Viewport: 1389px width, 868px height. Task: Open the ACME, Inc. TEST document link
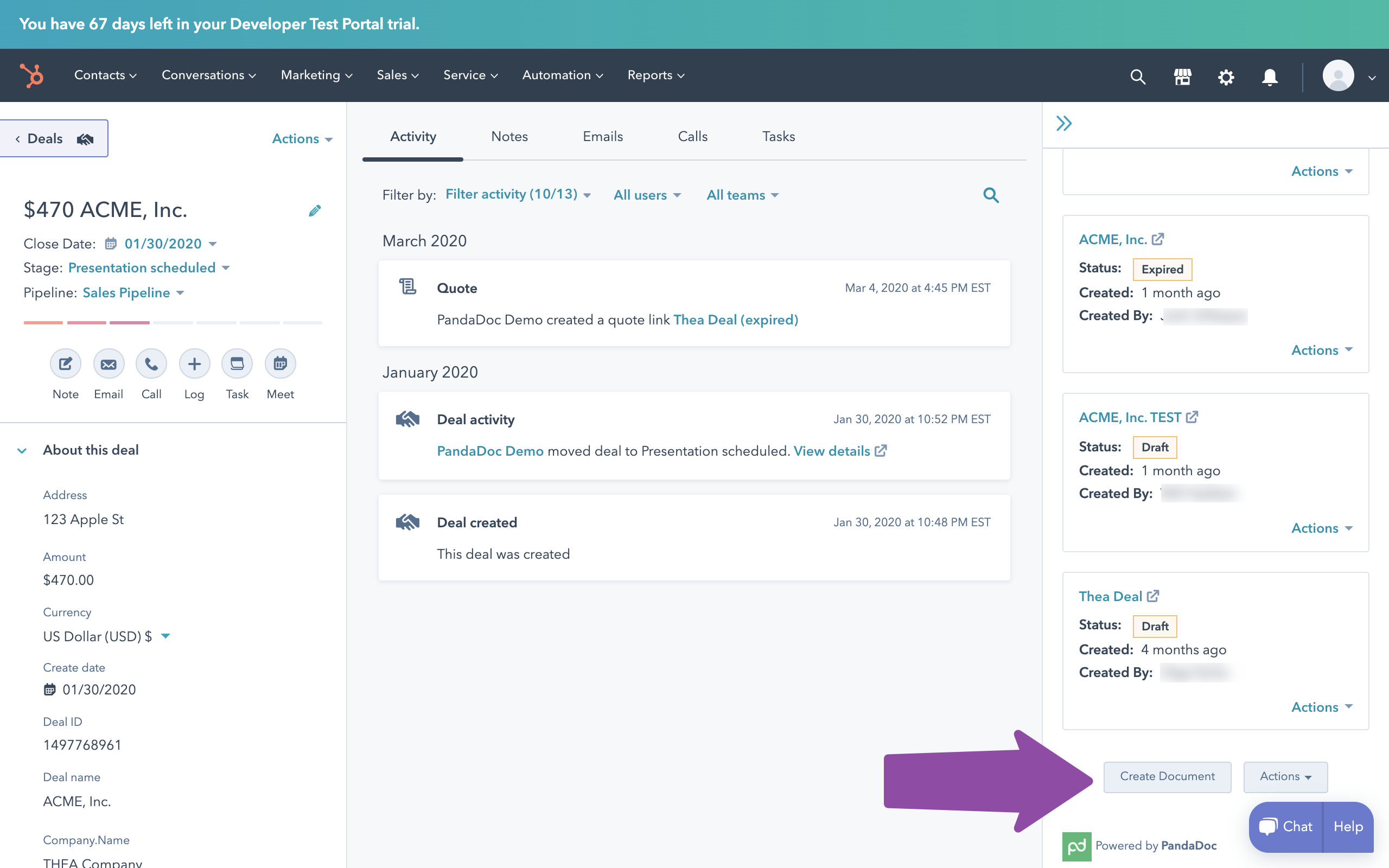click(1130, 417)
